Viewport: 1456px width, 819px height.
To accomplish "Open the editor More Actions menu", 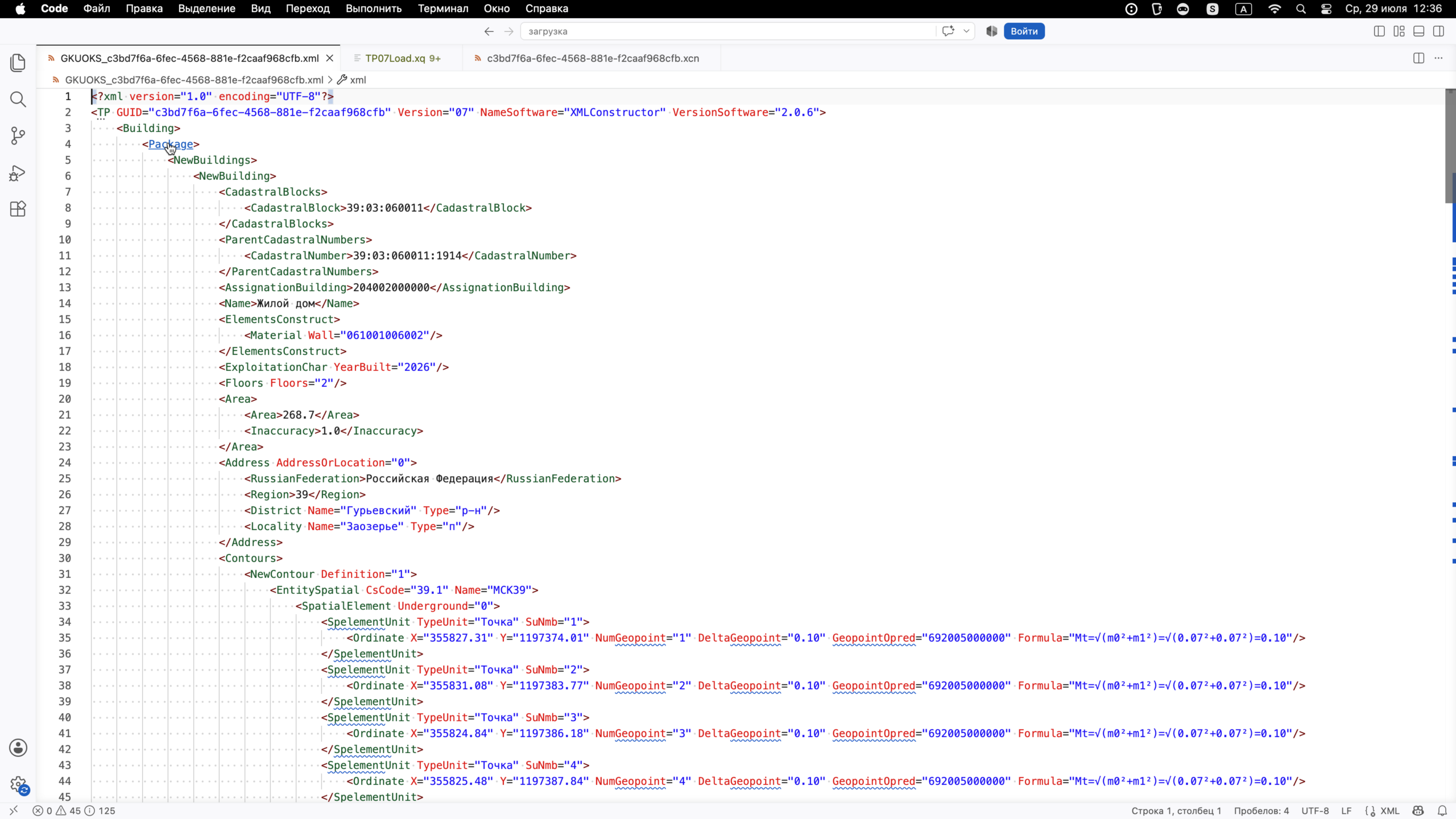I will [x=1438, y=58].
